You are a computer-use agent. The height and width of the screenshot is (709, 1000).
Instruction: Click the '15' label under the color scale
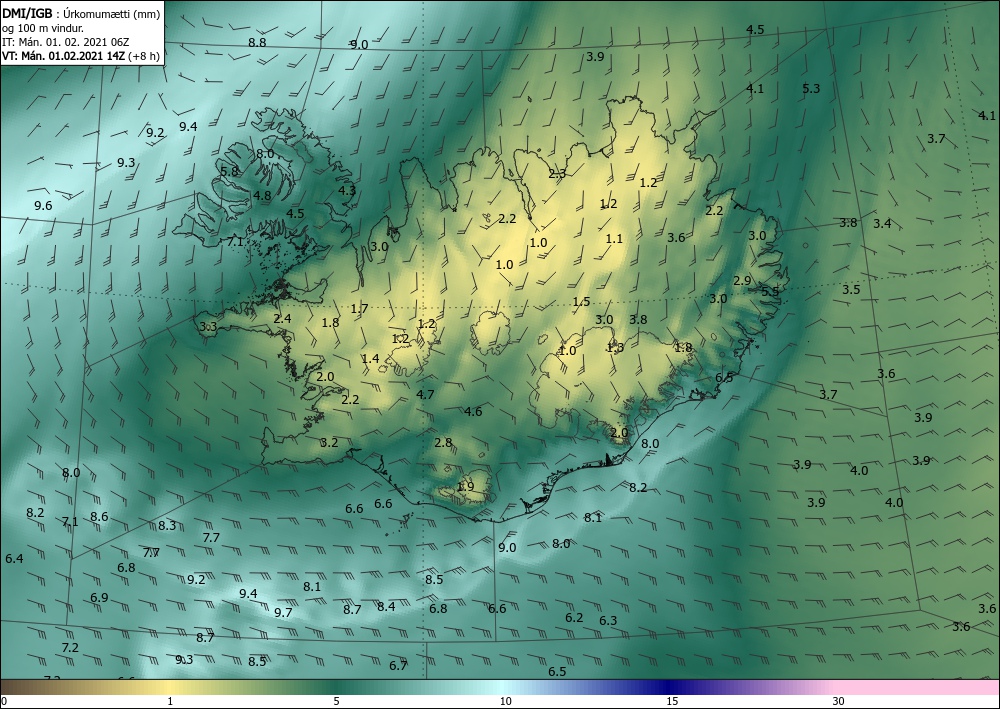(x=672, y=701)
